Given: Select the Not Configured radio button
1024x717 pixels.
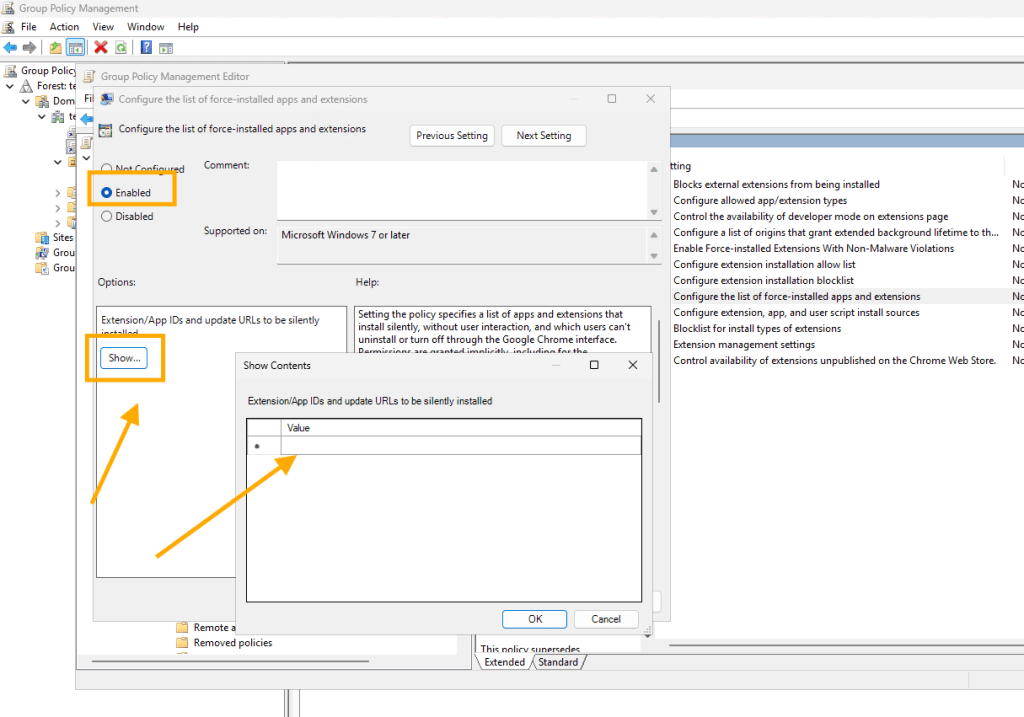Looking at the screenshot, I should (107, 169).
